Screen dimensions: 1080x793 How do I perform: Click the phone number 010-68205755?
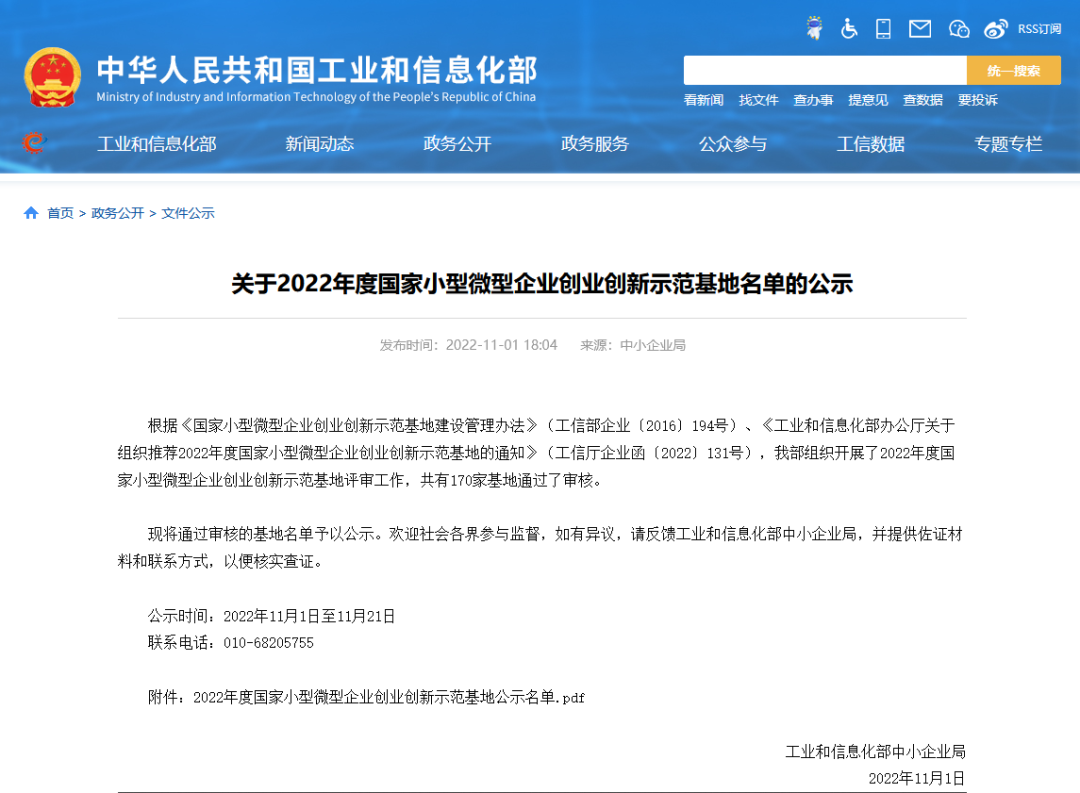coord(269,643)
